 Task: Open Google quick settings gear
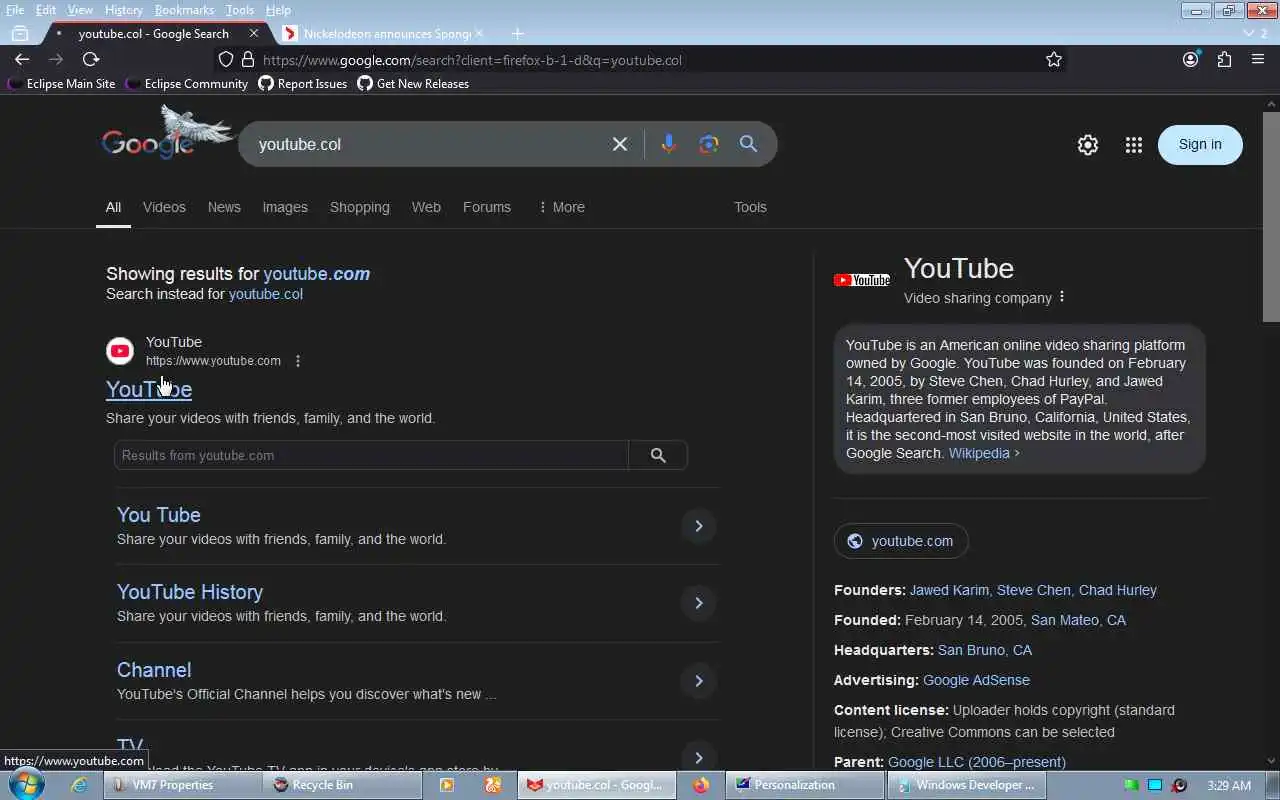click(x=1088, y=145)
